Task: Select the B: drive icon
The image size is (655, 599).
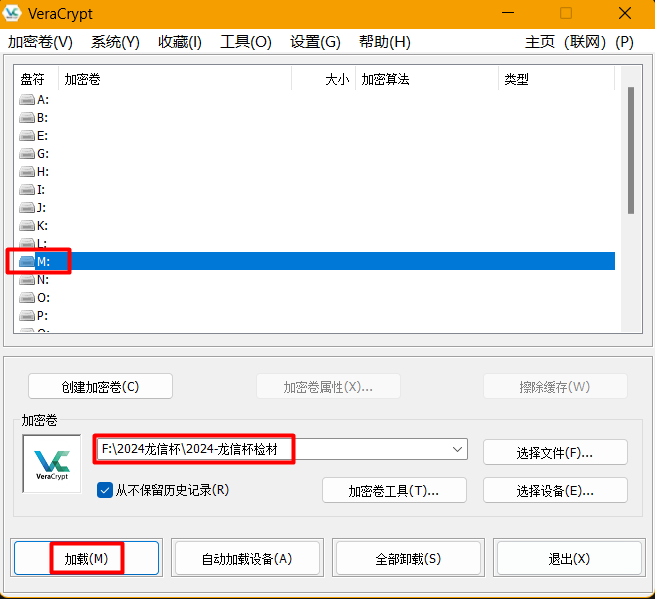Action: pyautogui.click(x=27, y=118)
